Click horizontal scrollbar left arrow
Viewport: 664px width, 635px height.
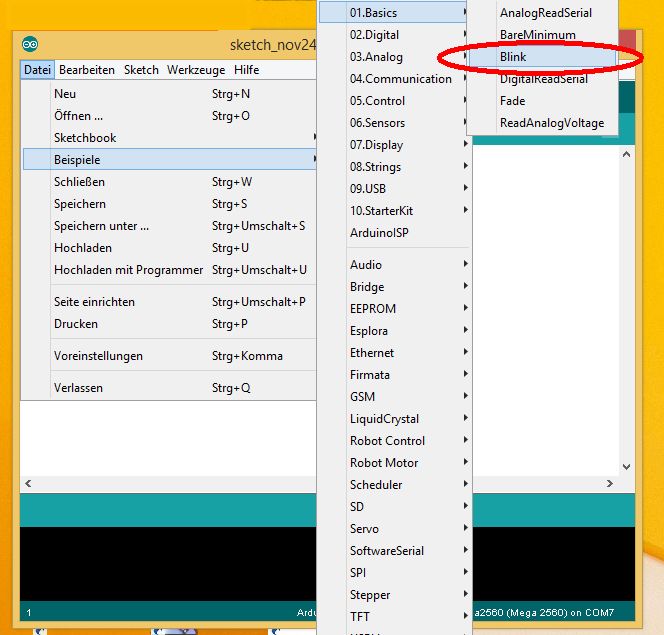point(28,483)
